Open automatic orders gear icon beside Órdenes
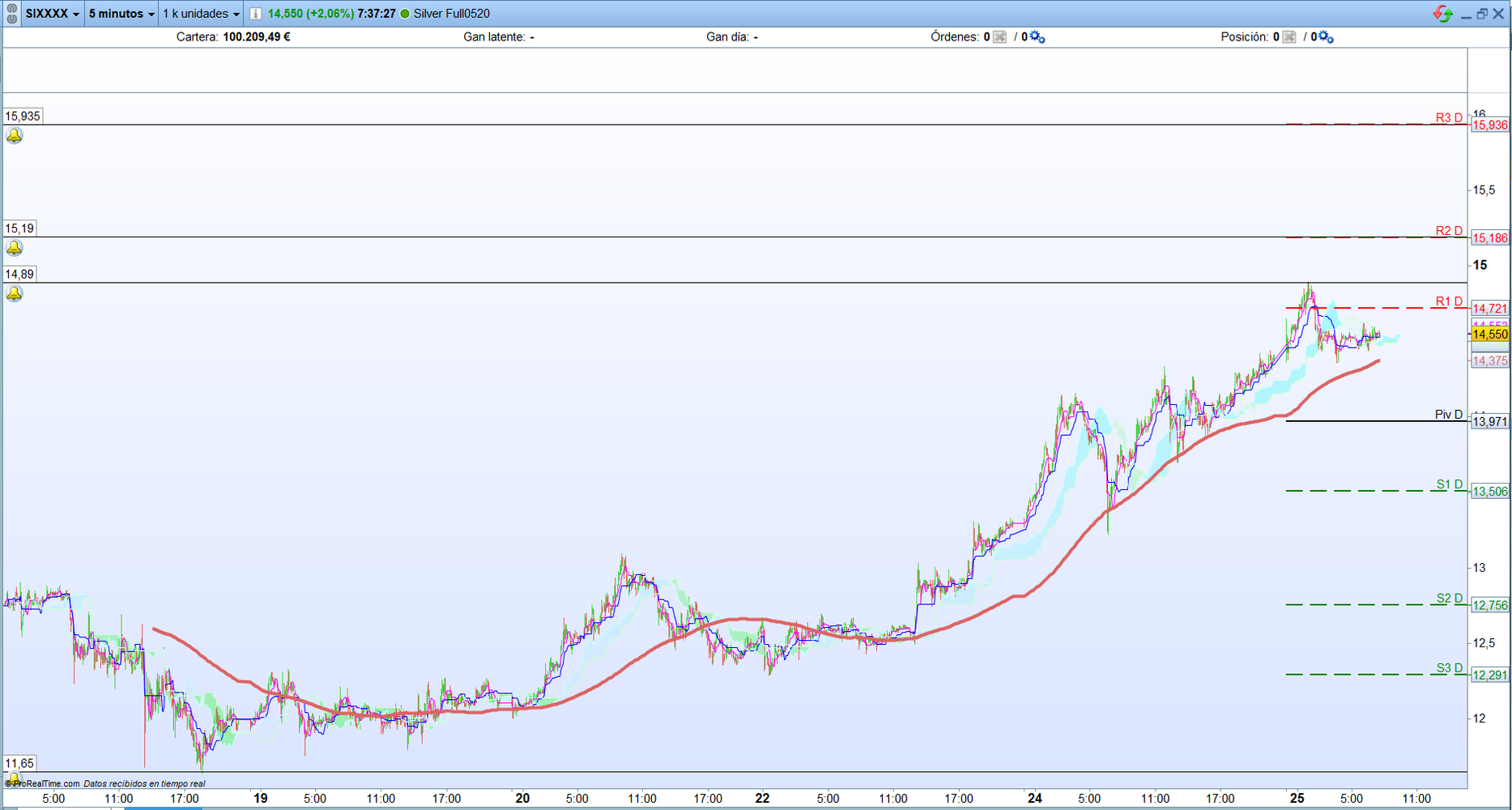The image size is (1512, 810). (x=1037, y=37)
